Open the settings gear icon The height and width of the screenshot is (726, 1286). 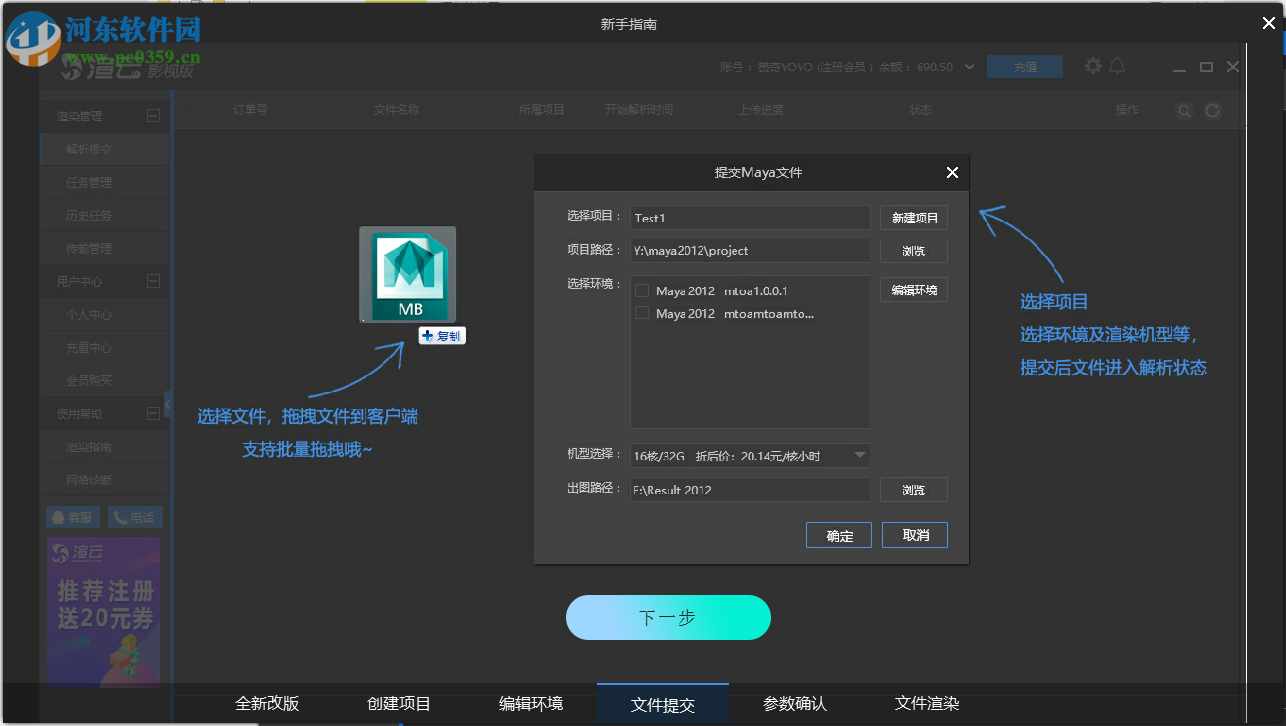coord(1093,66)
